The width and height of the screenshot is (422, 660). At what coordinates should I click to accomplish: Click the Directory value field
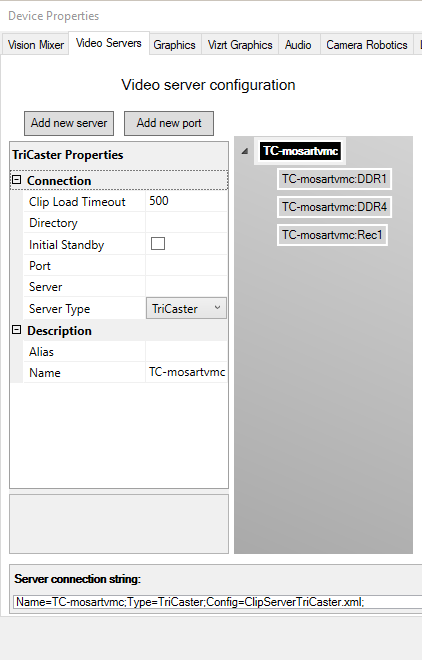click(x=186, y=223)
